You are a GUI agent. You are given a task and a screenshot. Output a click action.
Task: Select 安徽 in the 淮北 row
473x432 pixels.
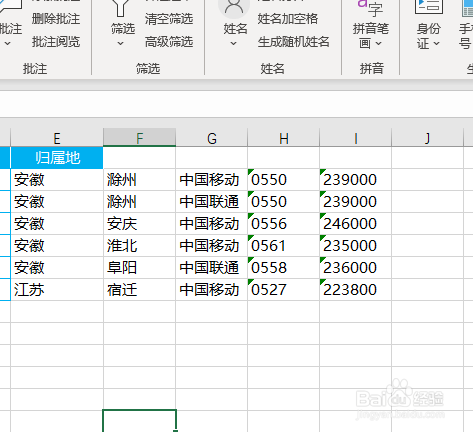[57, 246]
